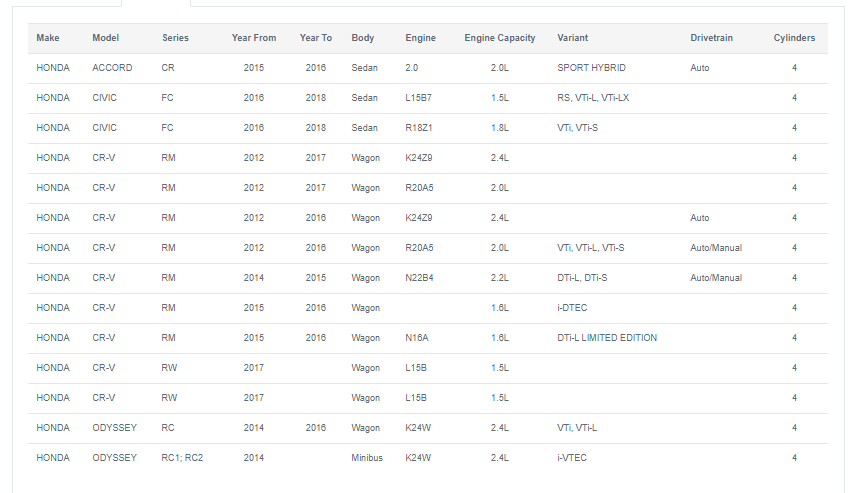Click the Drivetrain column header

[711, 38]
